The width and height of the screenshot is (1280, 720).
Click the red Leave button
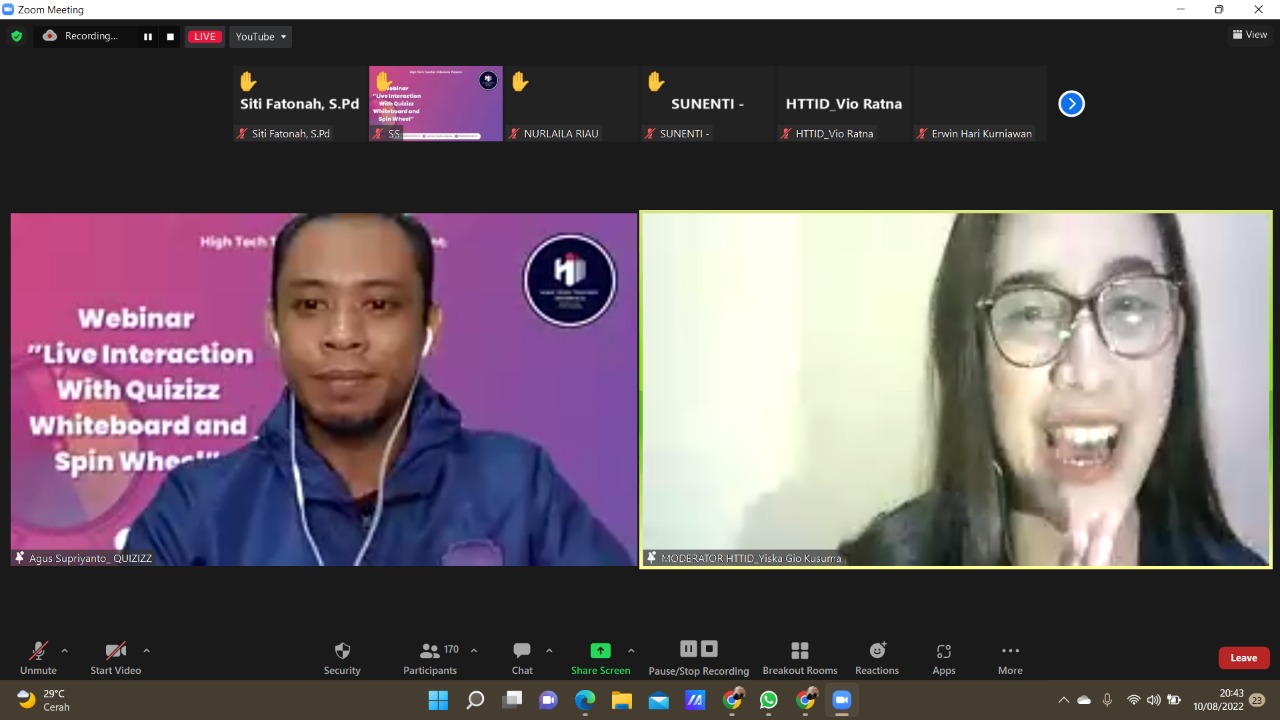tap(1244, 658)
